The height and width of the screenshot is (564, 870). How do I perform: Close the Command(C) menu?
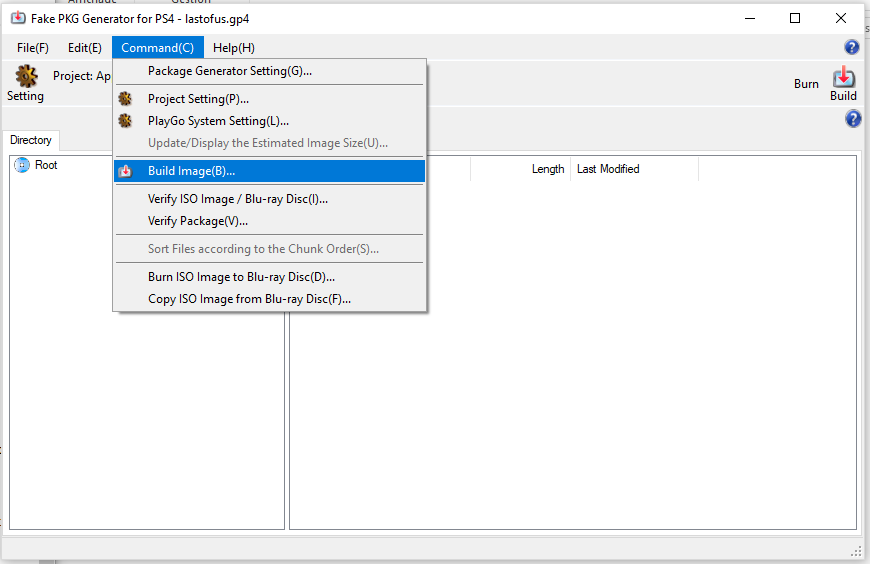(158, 48)
